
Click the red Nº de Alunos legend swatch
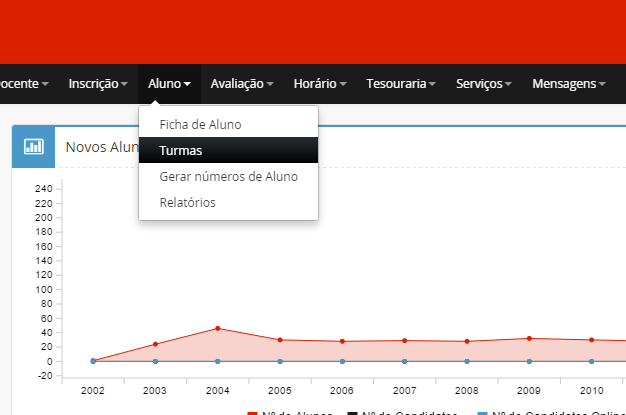pyautogui.click(x=252, y=413)
